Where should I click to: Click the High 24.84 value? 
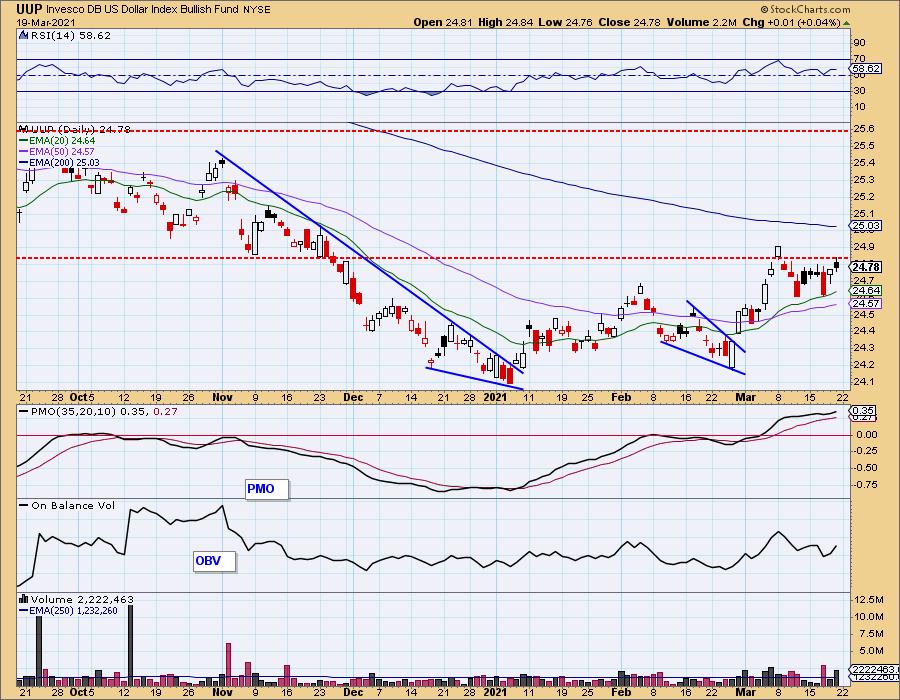point(505,22)
